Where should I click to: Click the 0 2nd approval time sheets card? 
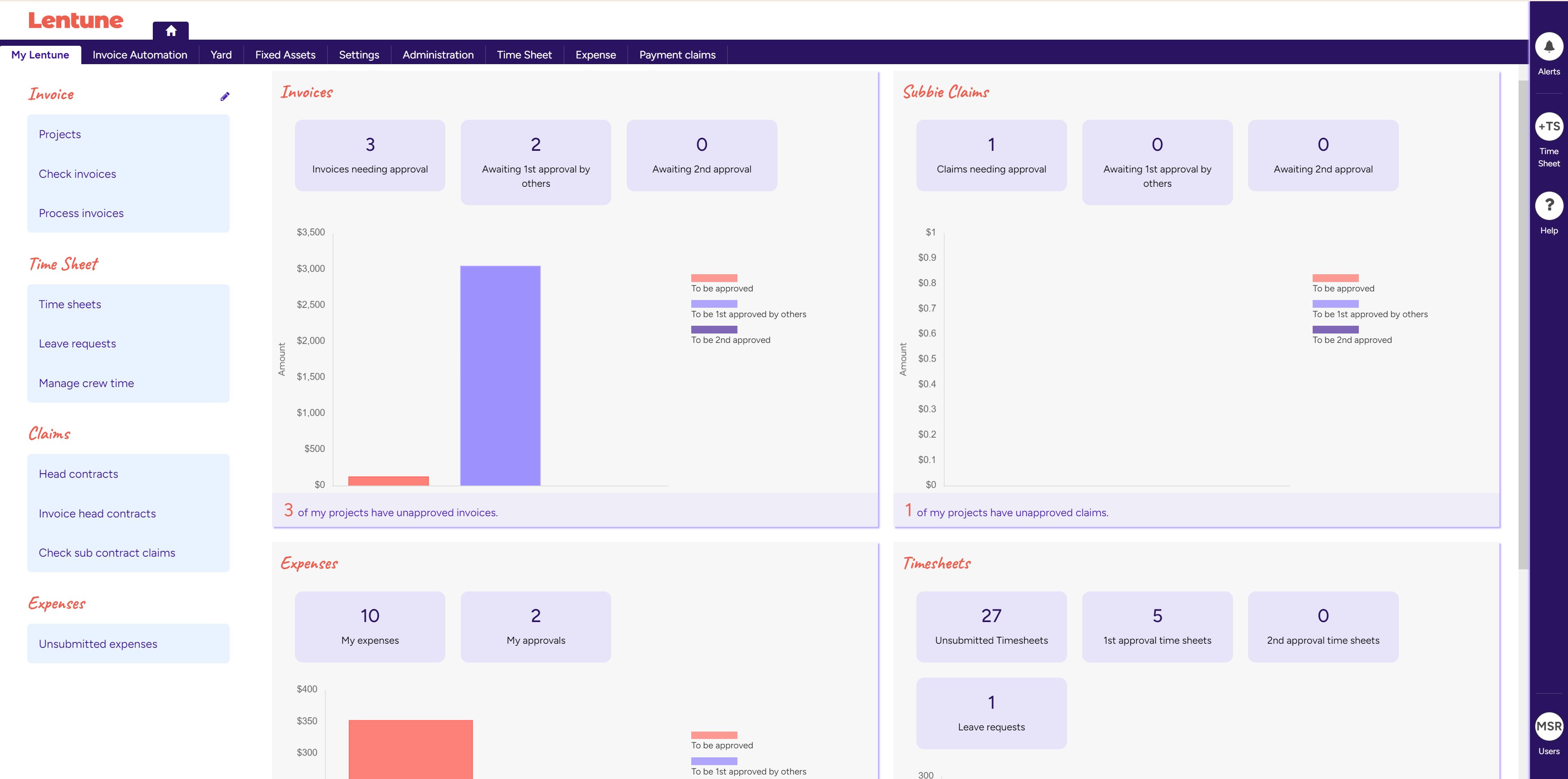pos(1323,627)
